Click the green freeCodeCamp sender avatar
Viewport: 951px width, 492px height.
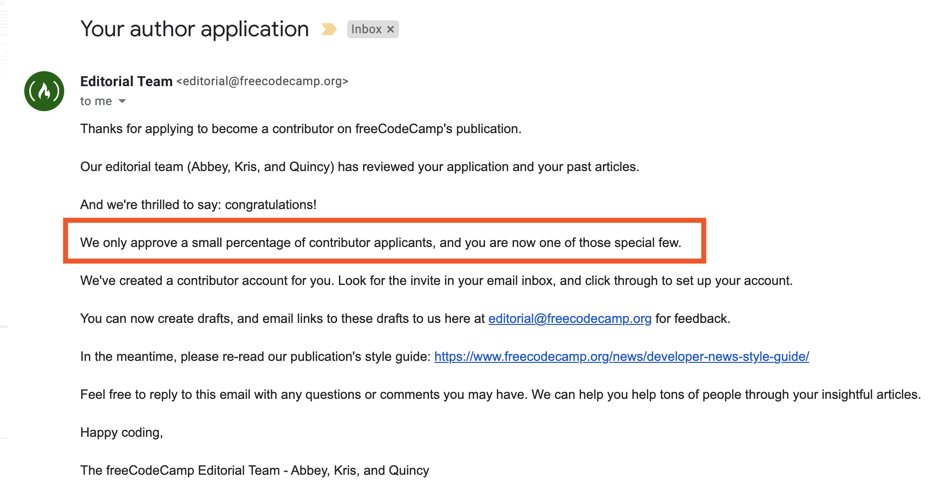click(x=44, y=91)
